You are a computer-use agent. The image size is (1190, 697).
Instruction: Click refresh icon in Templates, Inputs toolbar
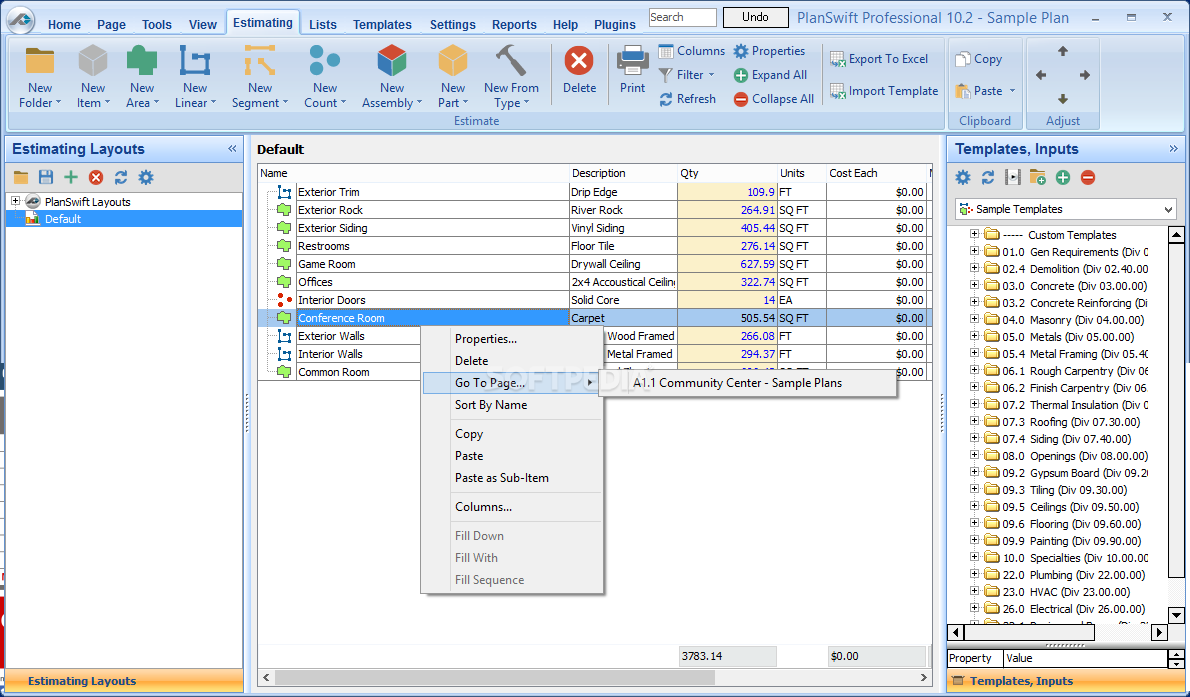pyautogui.click(x=987, y=178)
